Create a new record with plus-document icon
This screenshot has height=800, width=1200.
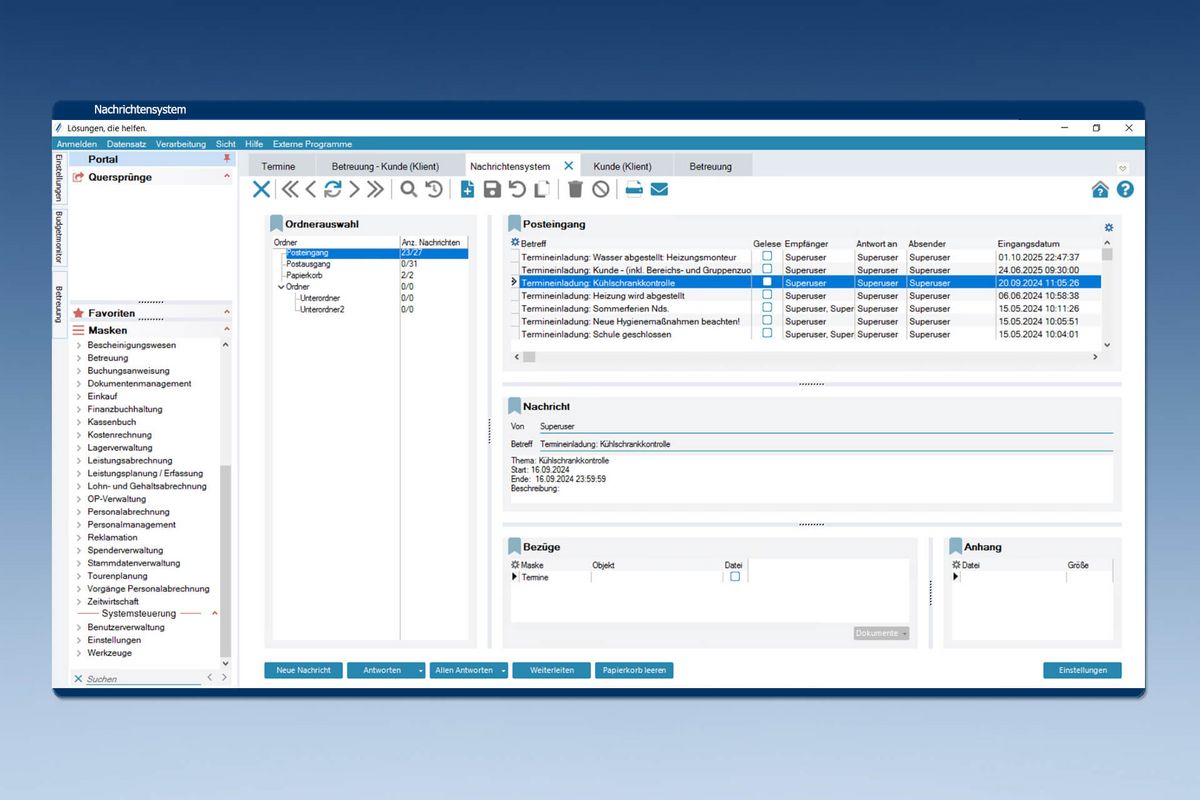click(467, 190)
